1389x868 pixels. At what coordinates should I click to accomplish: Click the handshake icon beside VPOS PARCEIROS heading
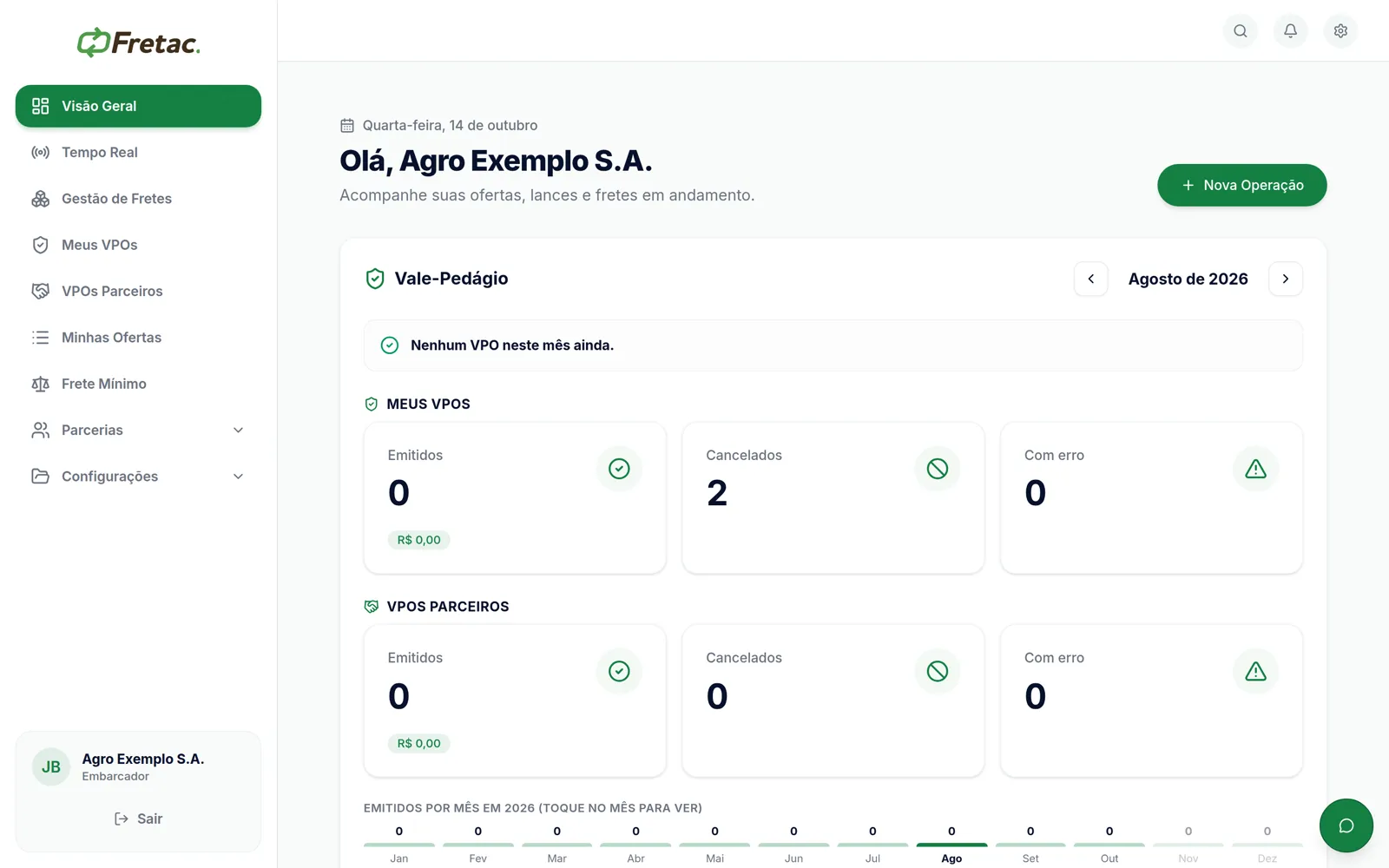click(372, 607)
